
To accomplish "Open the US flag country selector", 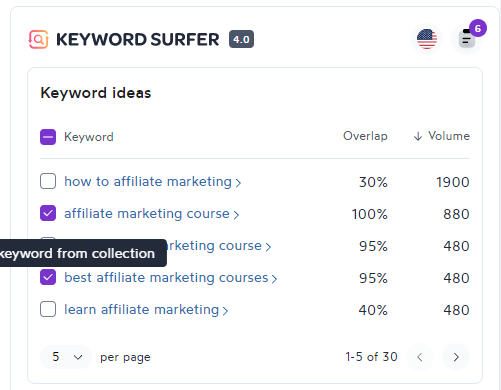I will (427, 39).
